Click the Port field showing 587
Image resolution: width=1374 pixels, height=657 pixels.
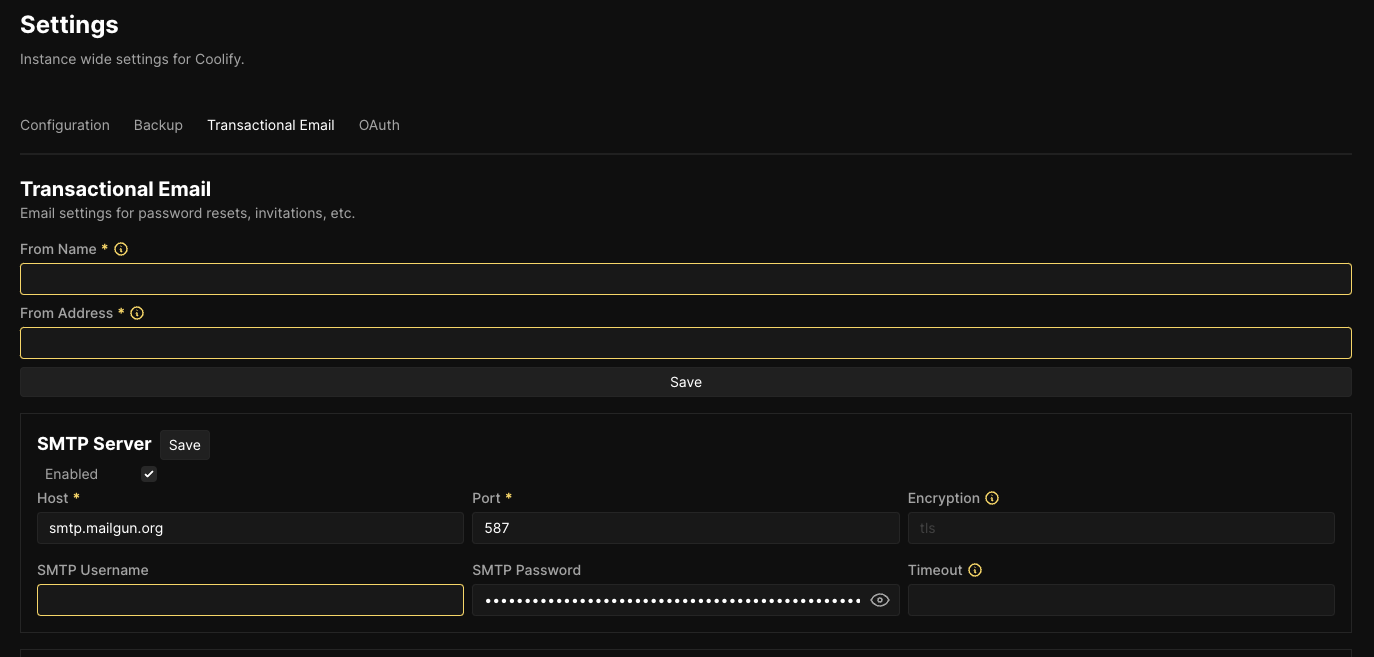pyautogui.click(x=685, y=528)
